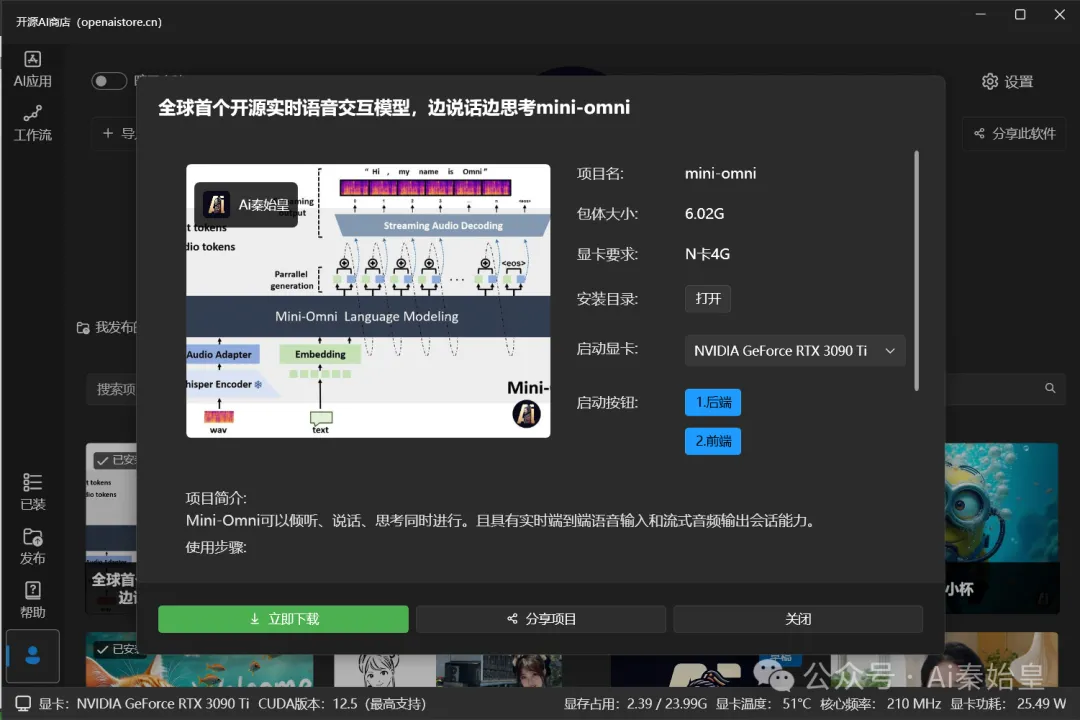The height and width of the screenshot is (720, 1080).
Task: Click the 显卡功耗 25.49 W status
Action: click(1008, 703)
